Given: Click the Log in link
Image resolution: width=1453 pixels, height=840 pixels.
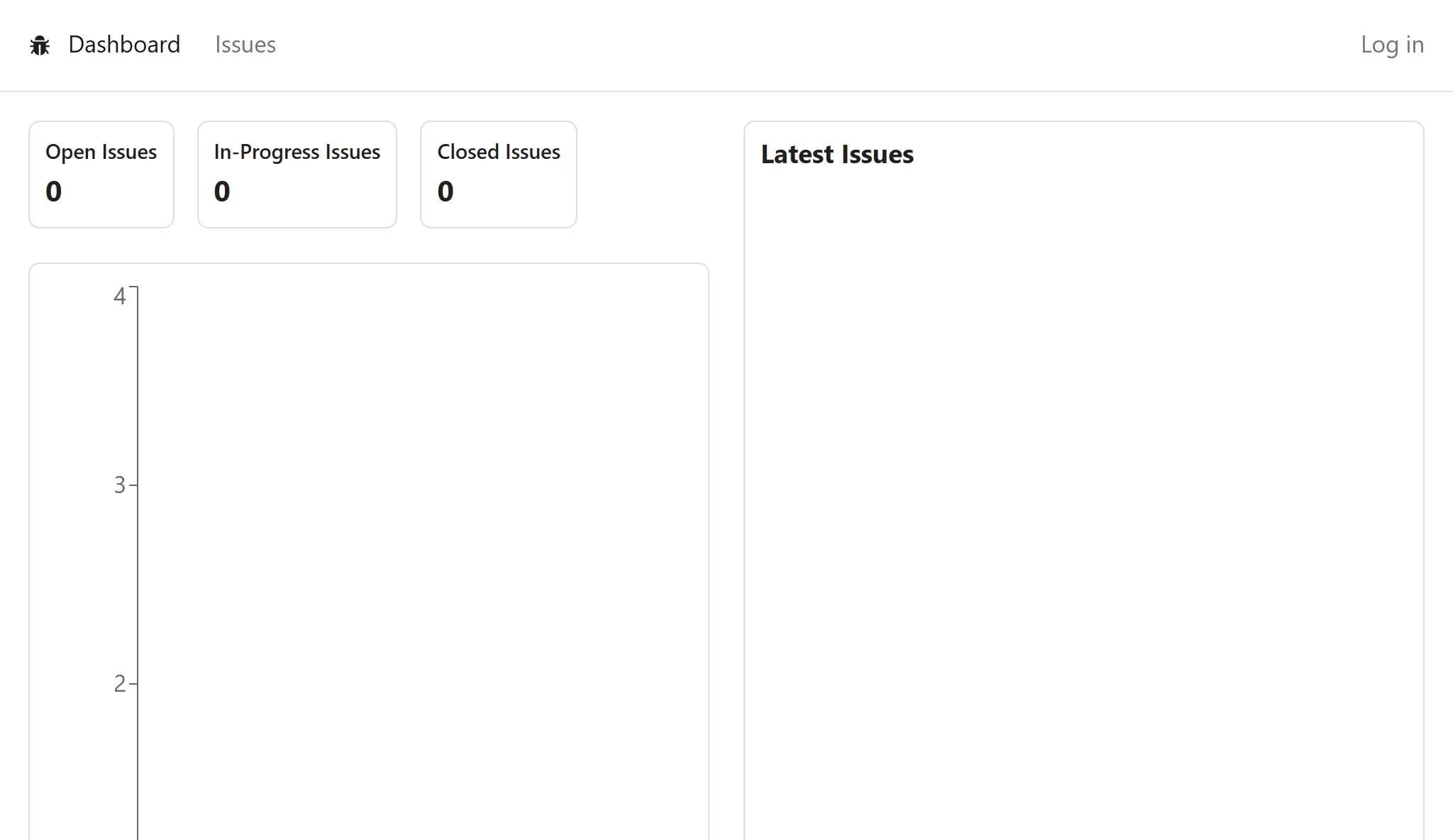Looking at the screenshot, I should pos(1392,44).
